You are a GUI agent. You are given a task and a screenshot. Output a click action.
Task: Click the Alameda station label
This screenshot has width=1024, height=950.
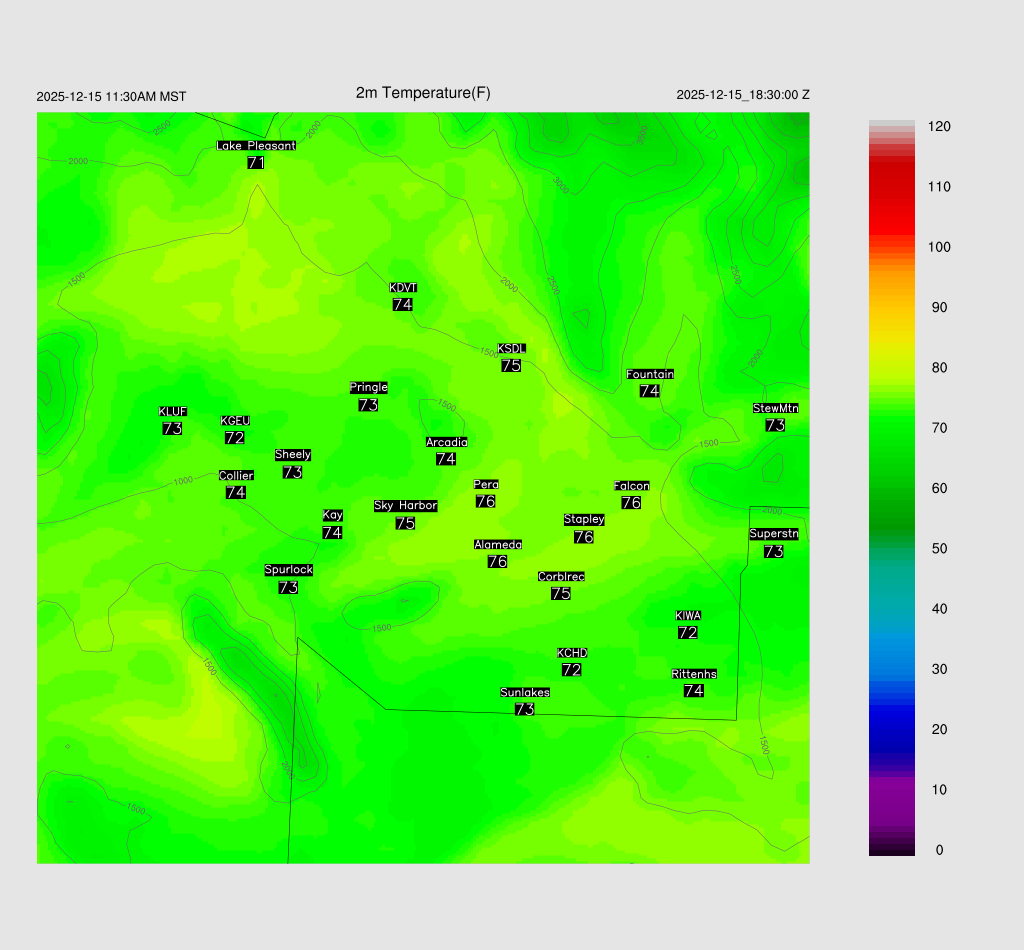point(497,545)
